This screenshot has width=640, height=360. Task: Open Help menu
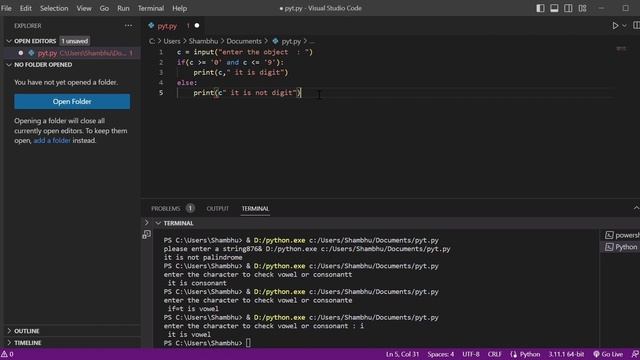click(179, 8)
